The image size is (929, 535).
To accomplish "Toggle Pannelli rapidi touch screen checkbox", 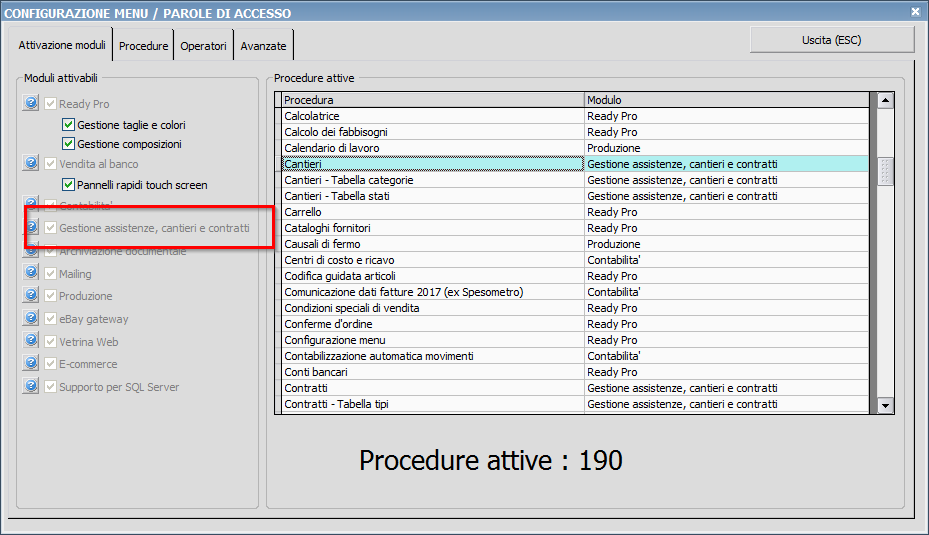I will 68,185.
